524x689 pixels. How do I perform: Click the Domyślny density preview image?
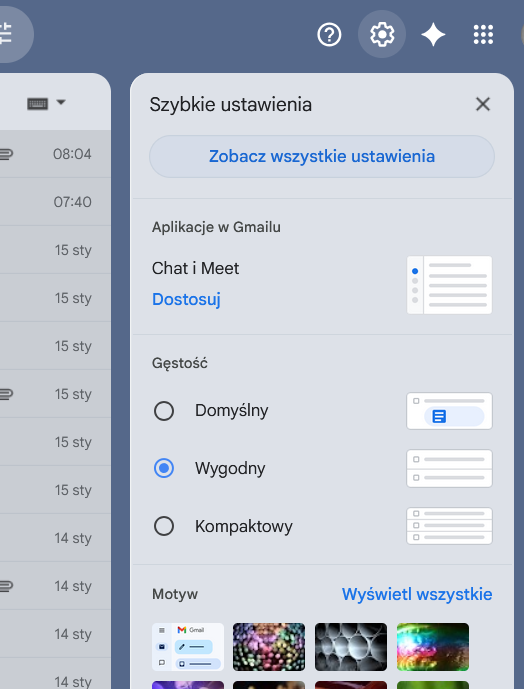coord(449,411)
